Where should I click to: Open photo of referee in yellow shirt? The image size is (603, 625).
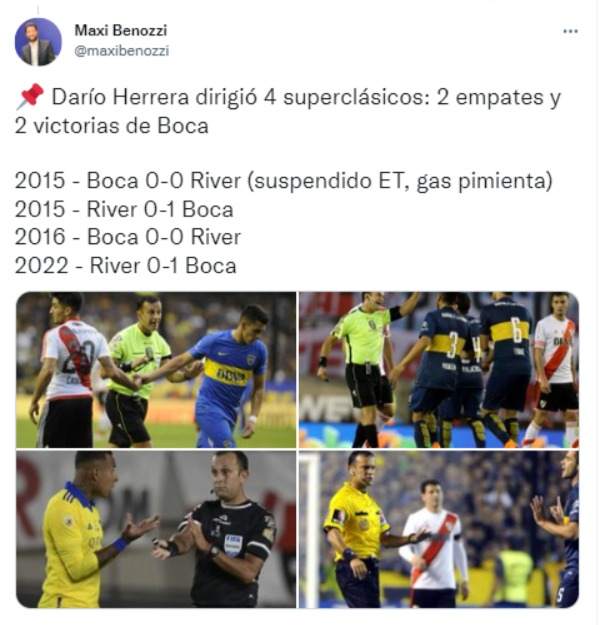click(x=439, y=529)
